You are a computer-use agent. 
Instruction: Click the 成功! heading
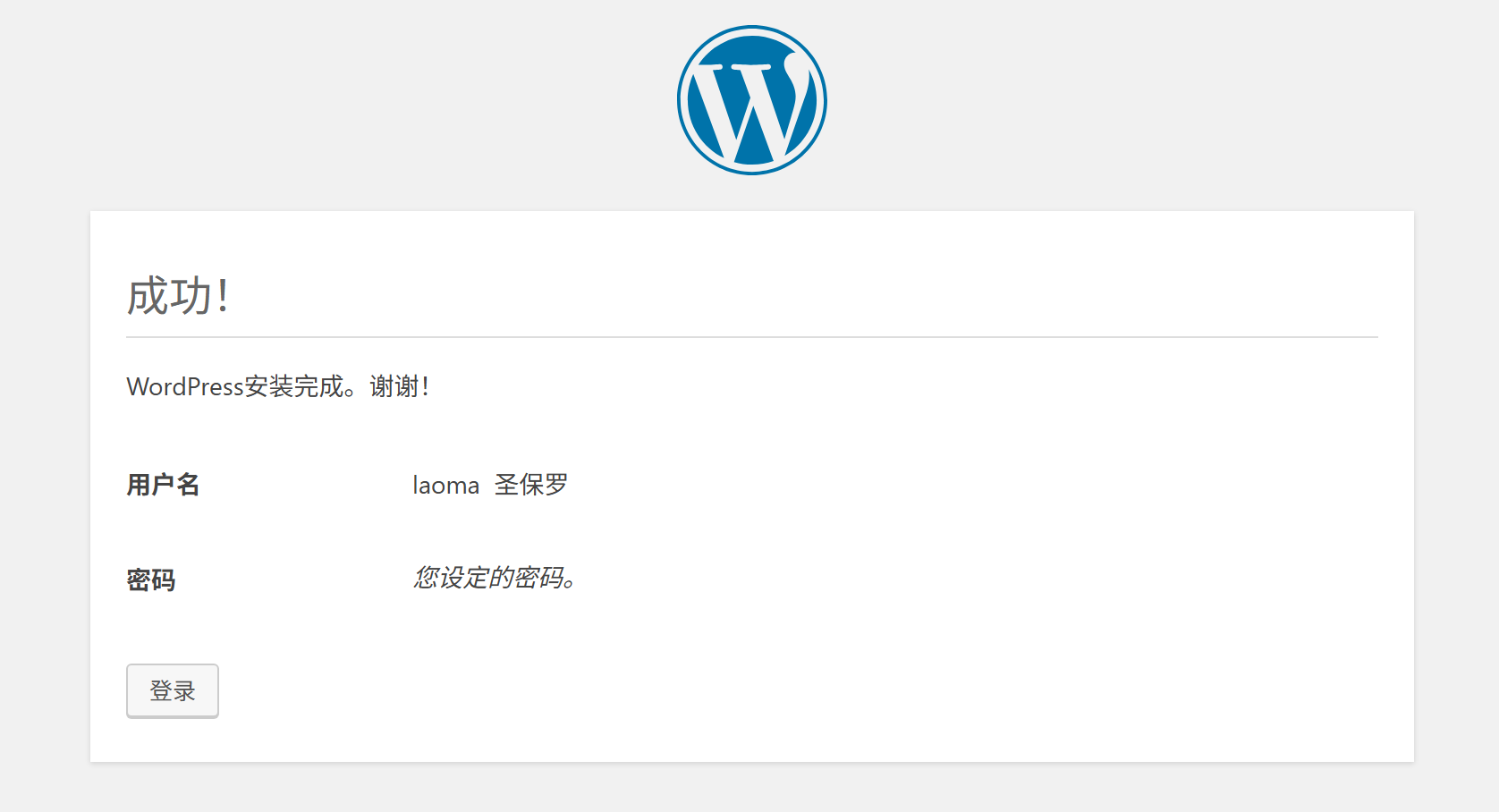[x=178, y=295]
